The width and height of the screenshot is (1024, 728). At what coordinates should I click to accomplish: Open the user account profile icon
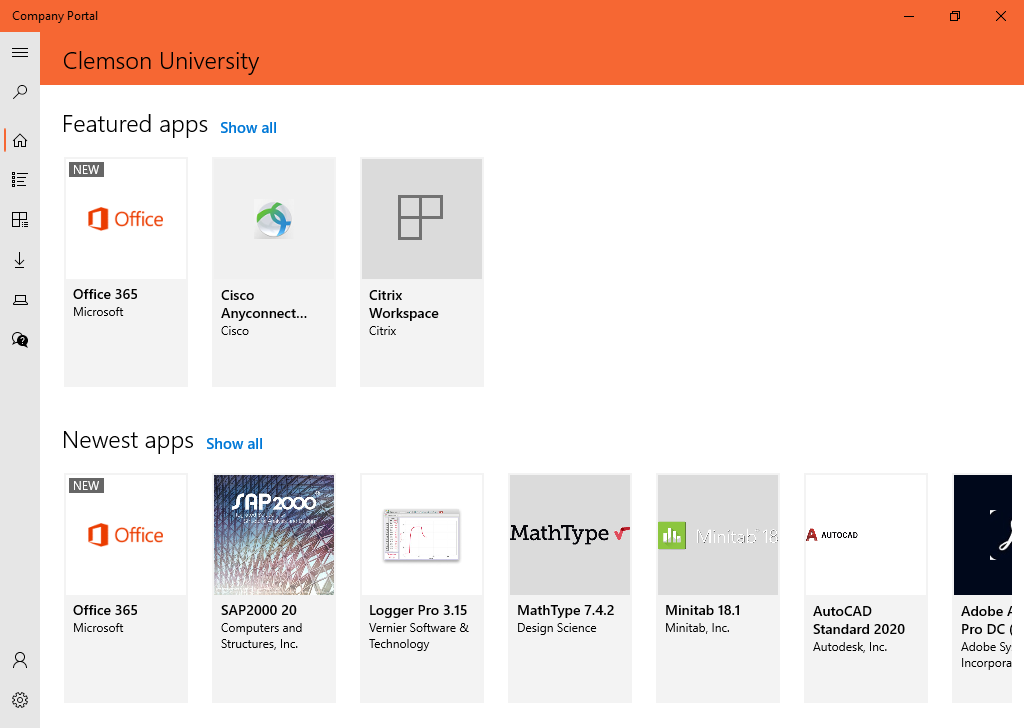tap(20, 660)
